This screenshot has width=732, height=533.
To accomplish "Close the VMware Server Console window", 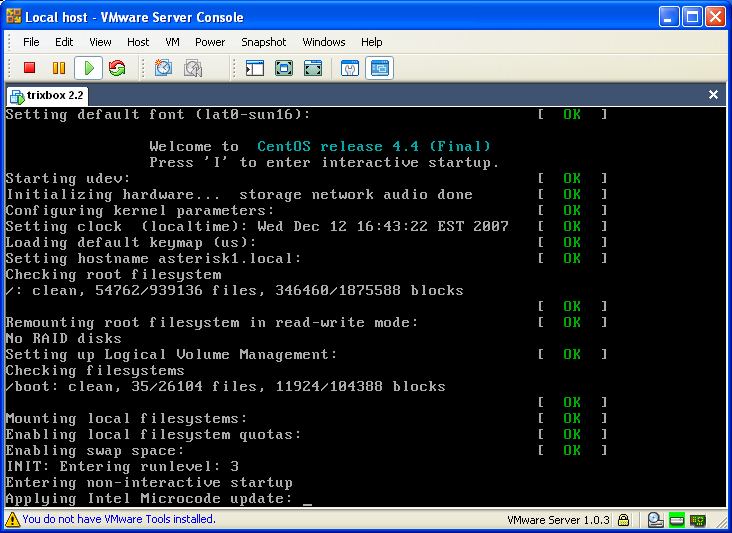I will coord(715,17).
